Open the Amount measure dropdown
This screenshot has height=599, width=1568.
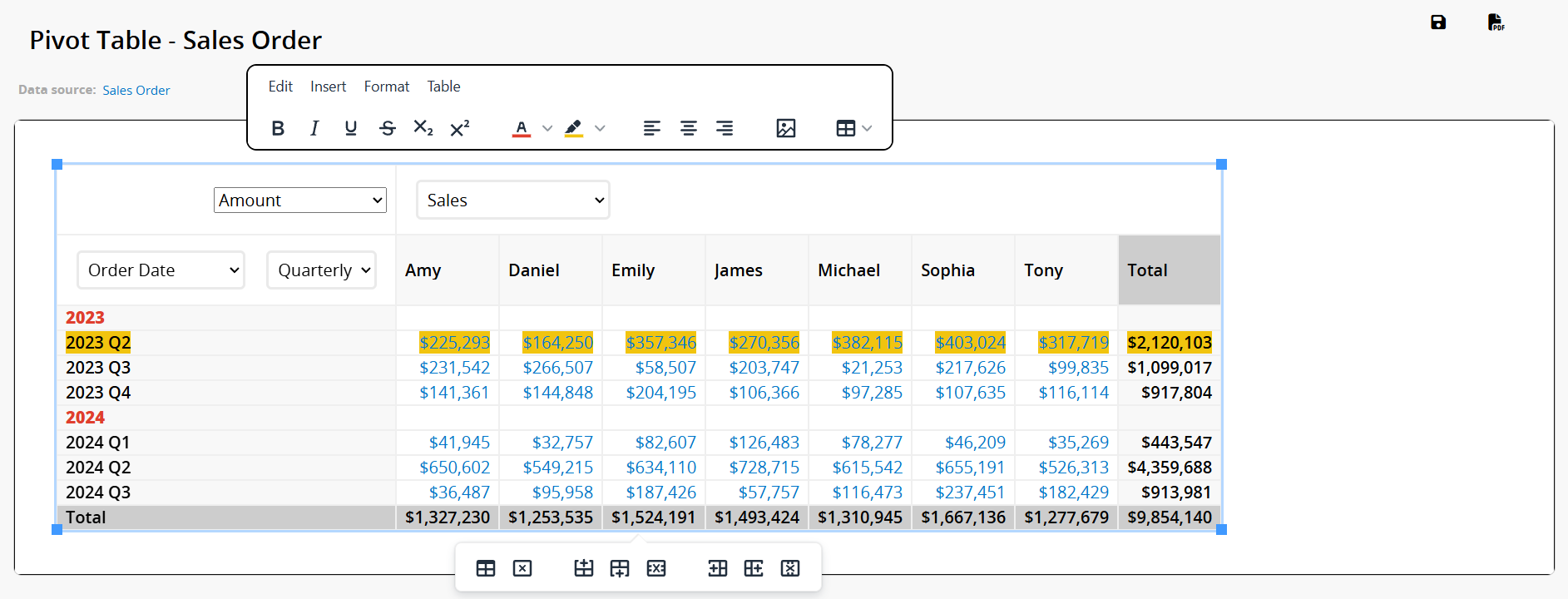tap(300, 200)
